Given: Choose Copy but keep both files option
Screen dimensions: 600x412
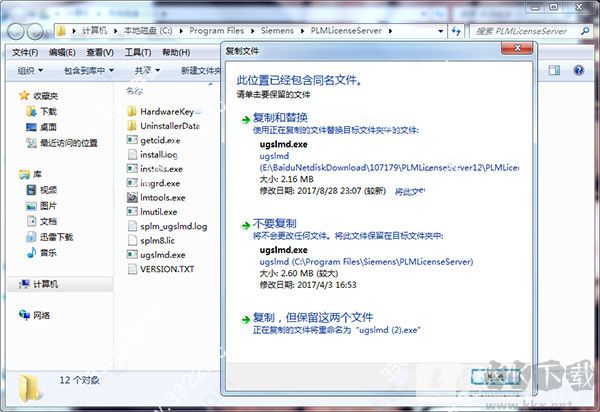Looking at the screenshot, I should click(x=313, y=317).
